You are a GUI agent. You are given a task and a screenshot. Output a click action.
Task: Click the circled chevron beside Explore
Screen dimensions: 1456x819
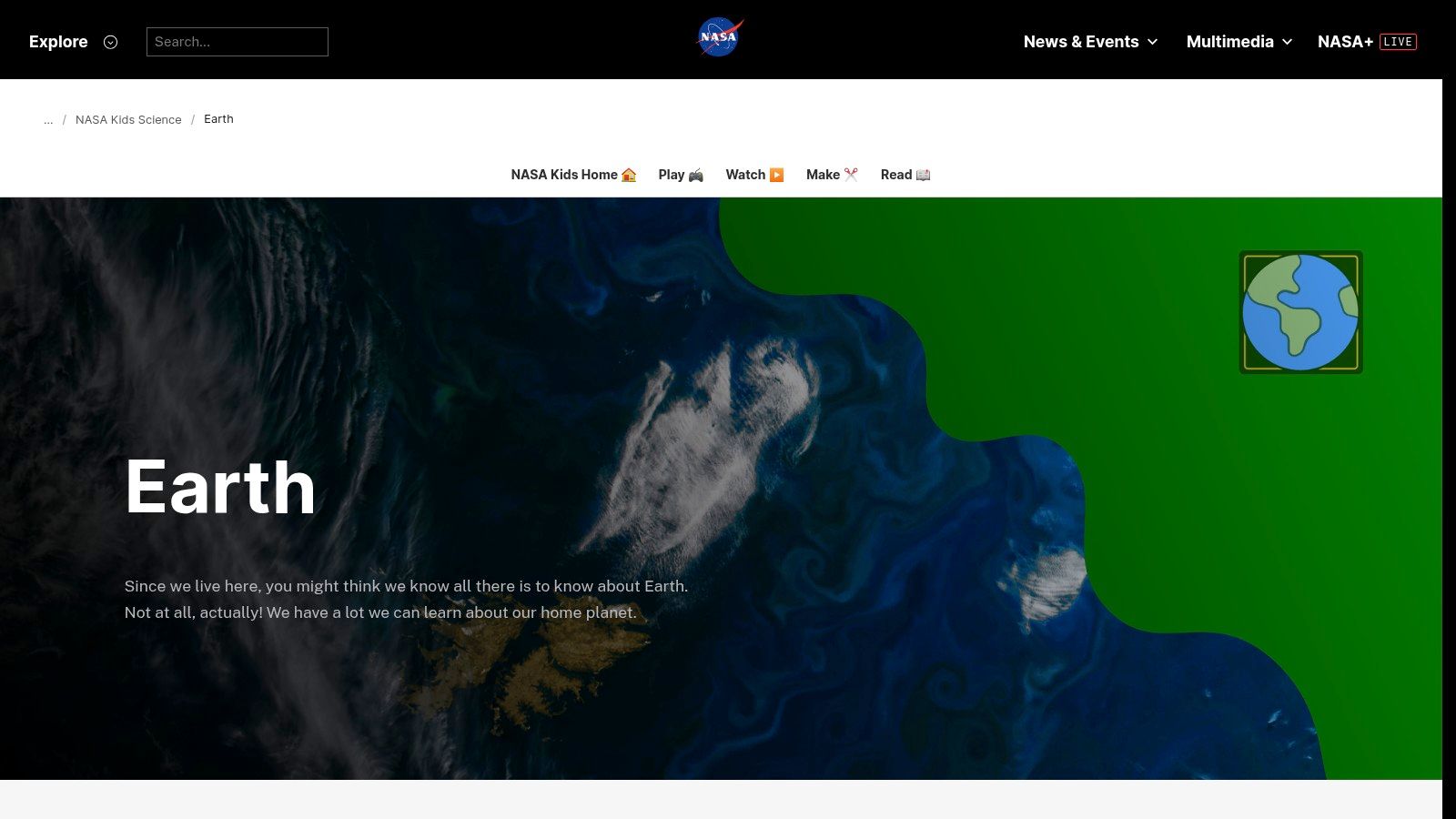(x=111, y=42)
